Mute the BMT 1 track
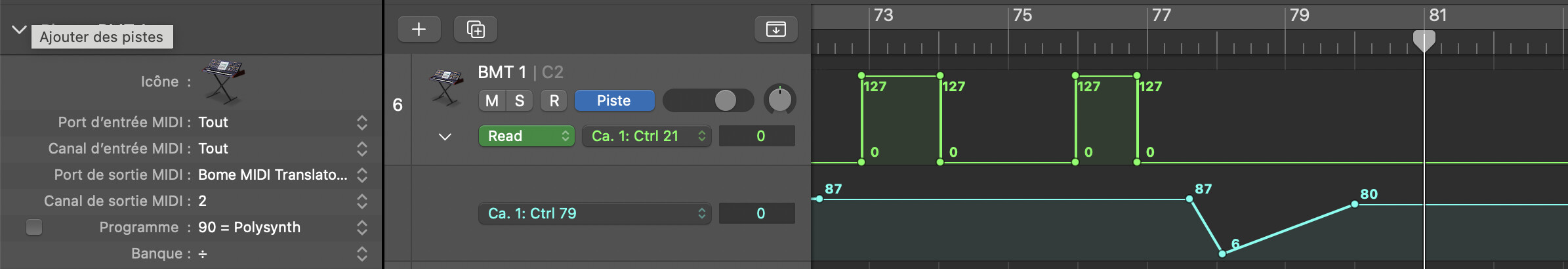 492,100
